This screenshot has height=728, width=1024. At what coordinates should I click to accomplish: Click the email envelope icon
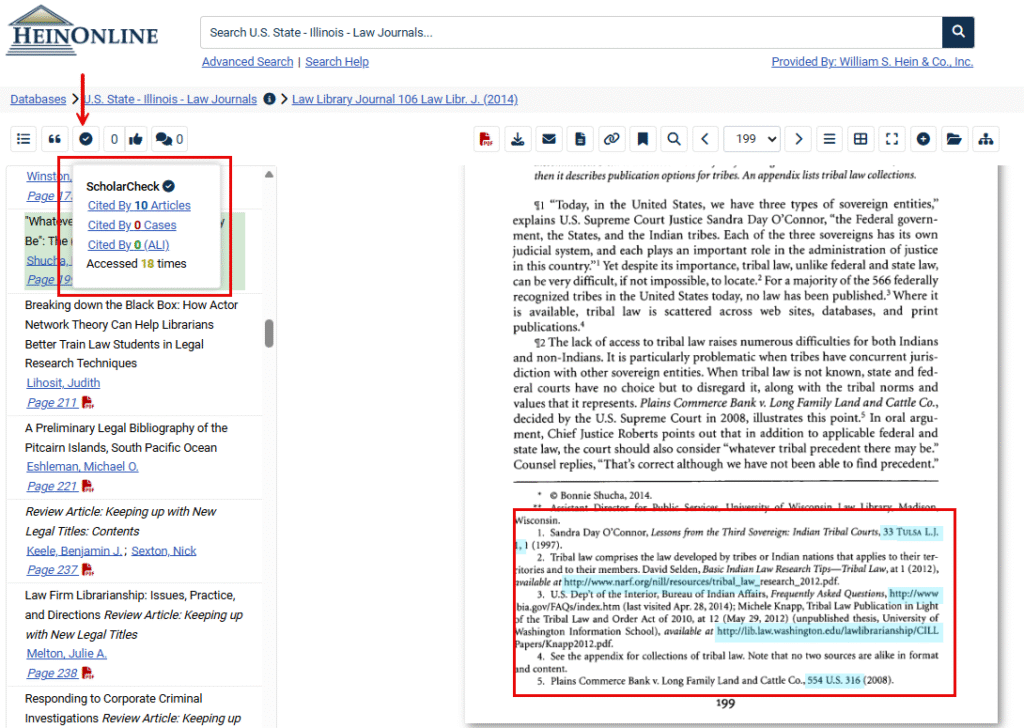click(549, 139)
